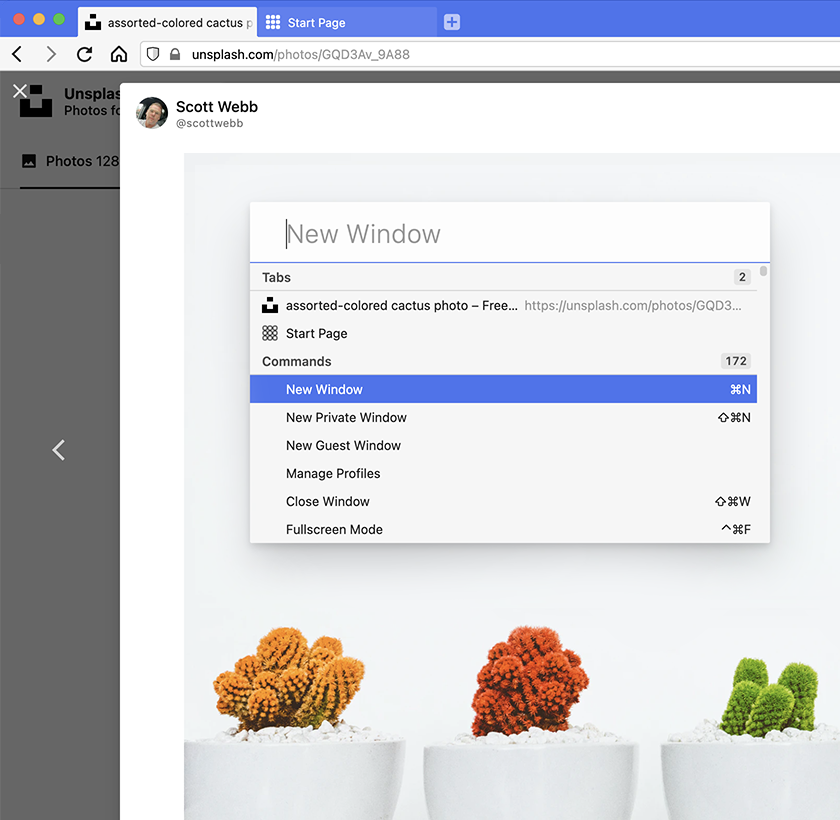Select the assorted-colored cactus browser tab
Image resolution: width=840 pixels, height=820 pixels.
(168, 22)
